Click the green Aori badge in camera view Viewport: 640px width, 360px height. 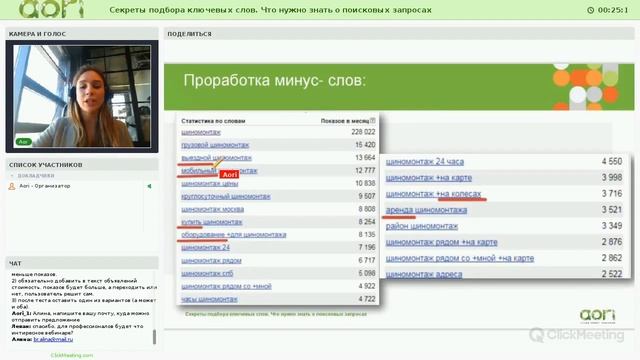tap(23, 142)
